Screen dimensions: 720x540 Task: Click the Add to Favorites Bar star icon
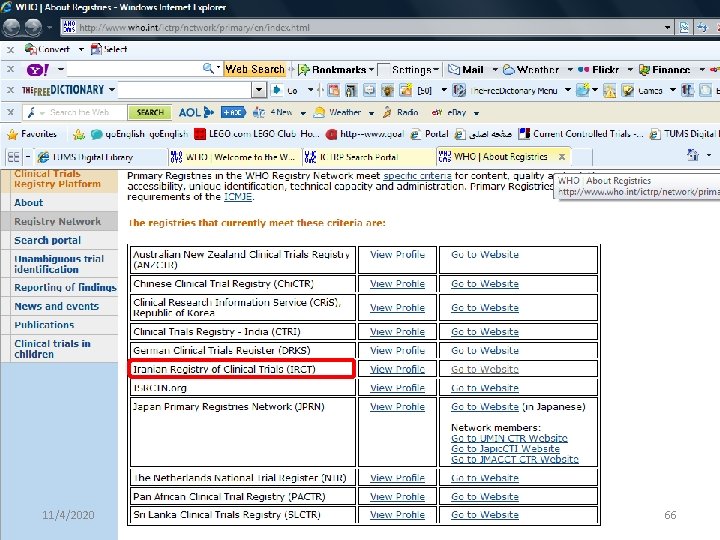(x=79, y=134)
